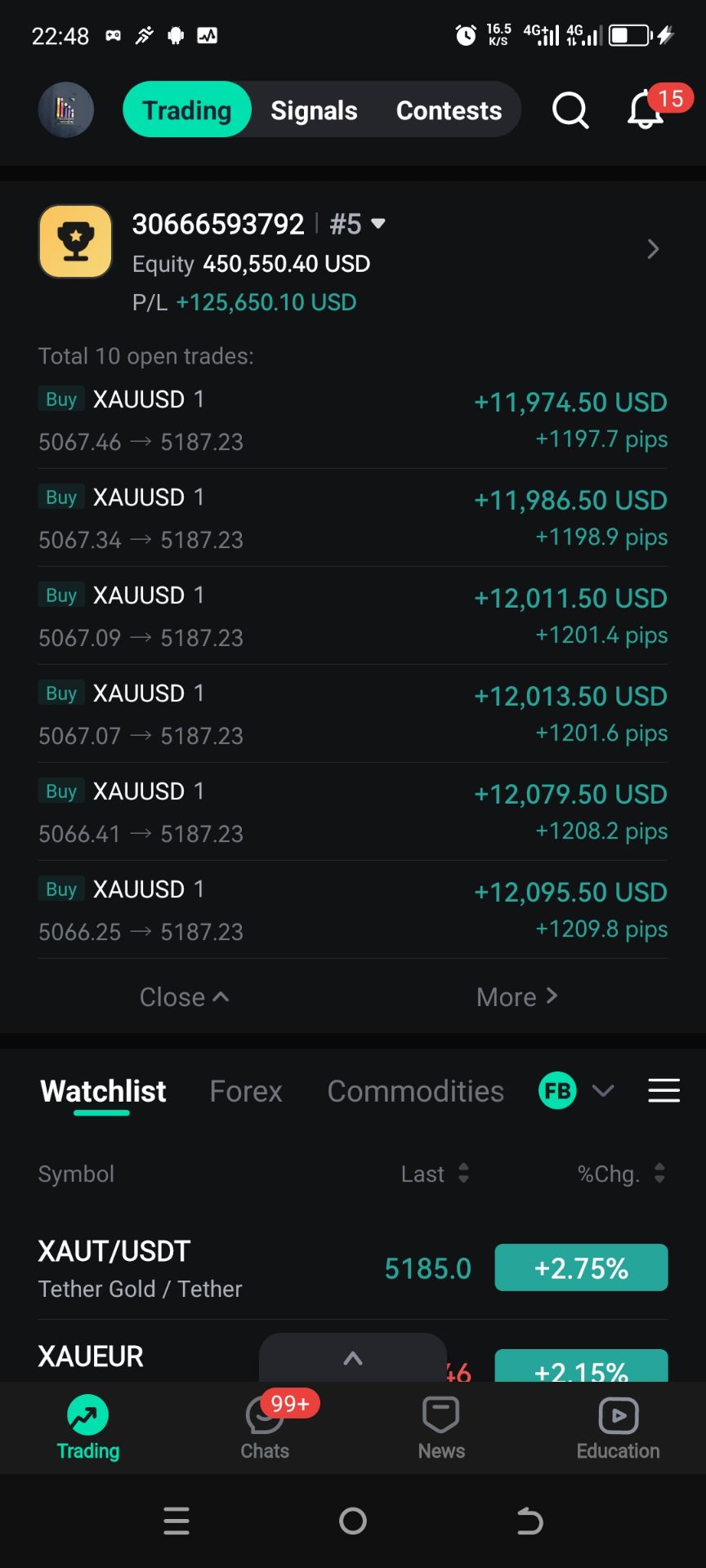Open News in the bottom navigation
706x1568 pixels.
coord(441,1428)
